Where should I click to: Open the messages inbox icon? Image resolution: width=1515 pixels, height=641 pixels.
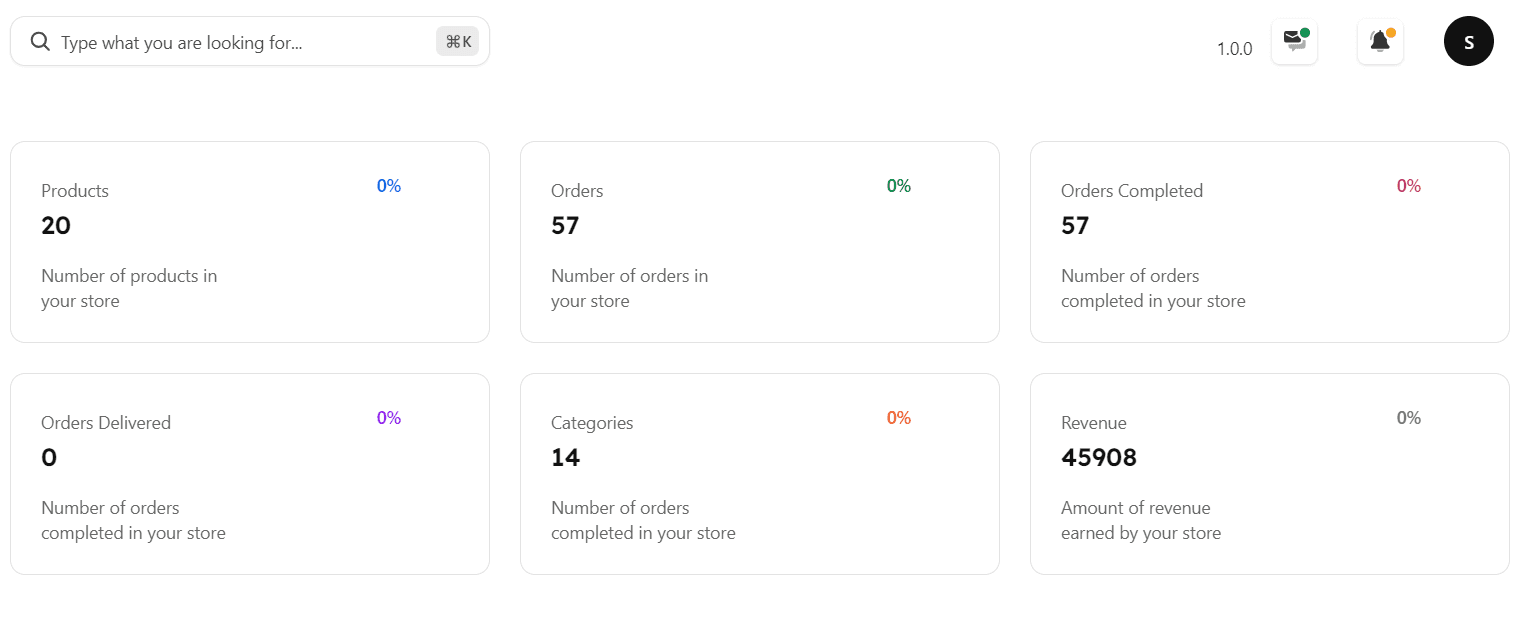[x=1294, y=42]
